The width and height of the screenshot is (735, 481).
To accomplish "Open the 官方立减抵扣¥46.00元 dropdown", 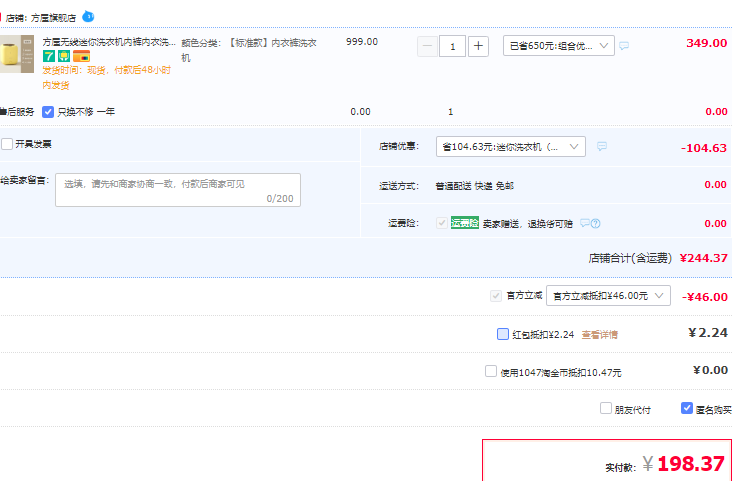I will [x=608, y=295].
